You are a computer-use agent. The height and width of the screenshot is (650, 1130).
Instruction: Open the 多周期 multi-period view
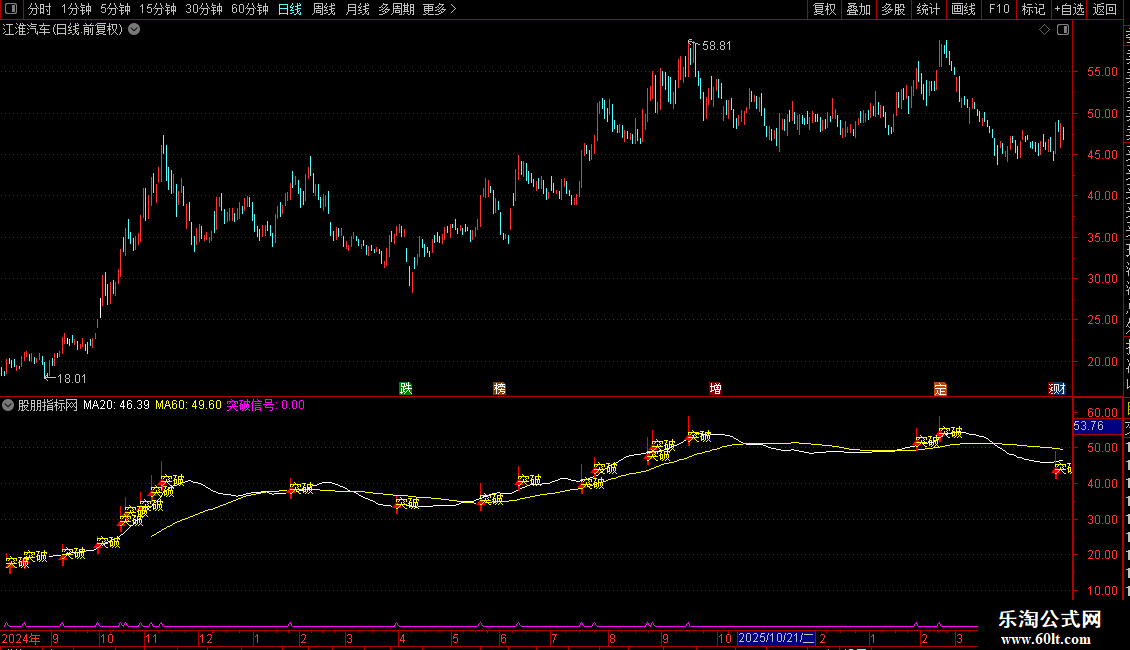coord(396,9)
